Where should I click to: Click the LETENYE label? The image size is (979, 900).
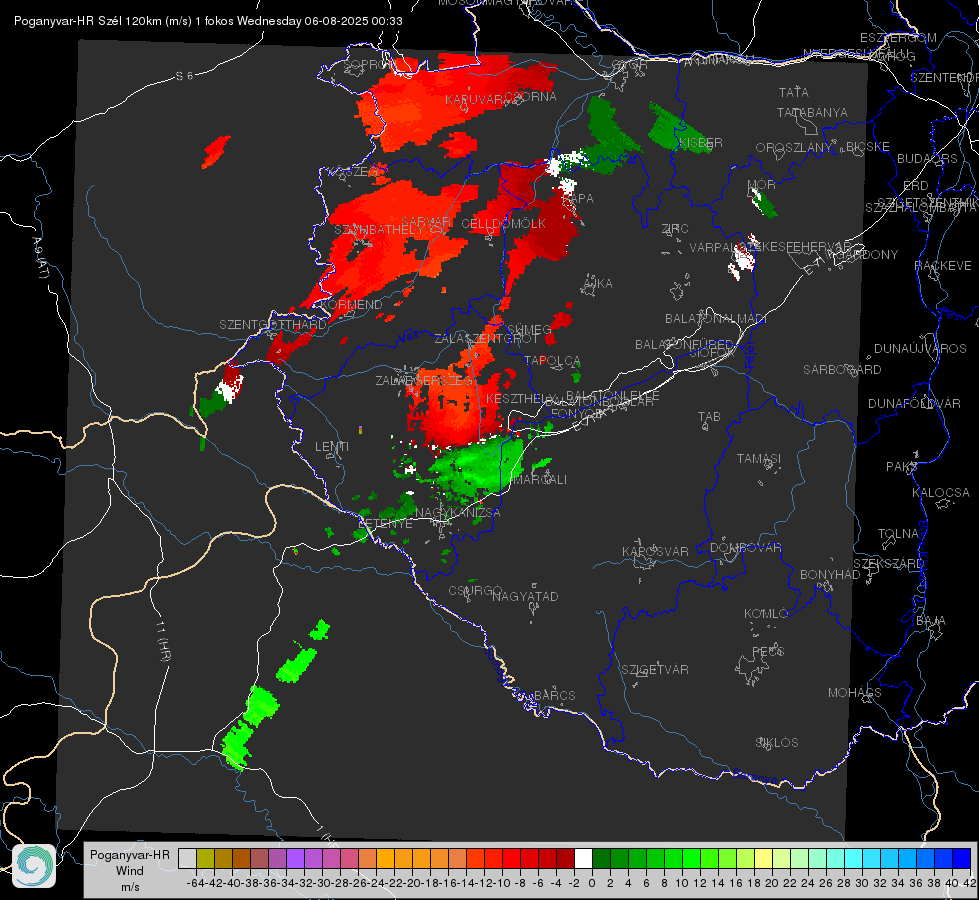click(x=385, y=523)
